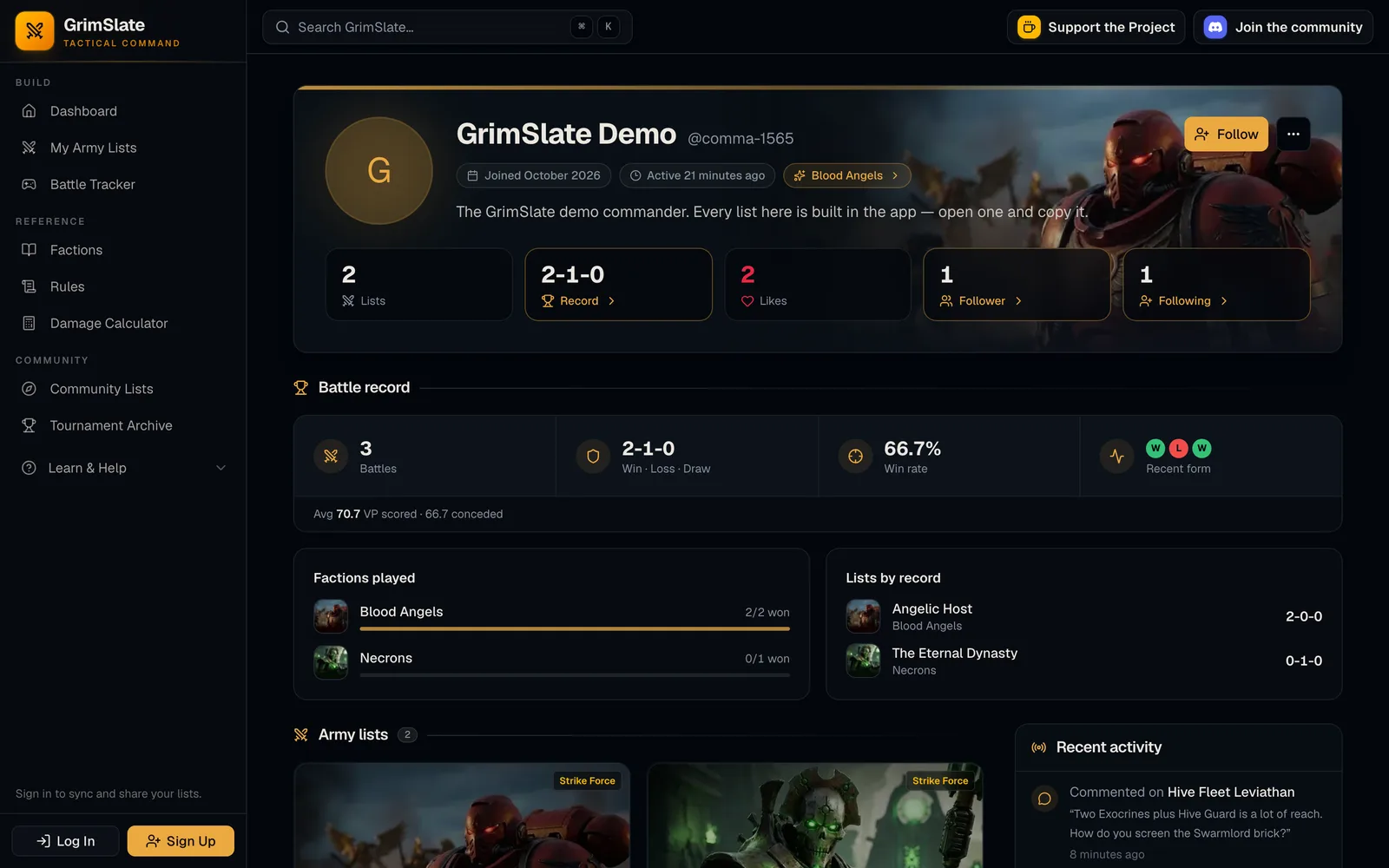This screenshot has width=1389, height=868.
Task: Click the Army lists count badge 2
Action: (x=407, y=735)
